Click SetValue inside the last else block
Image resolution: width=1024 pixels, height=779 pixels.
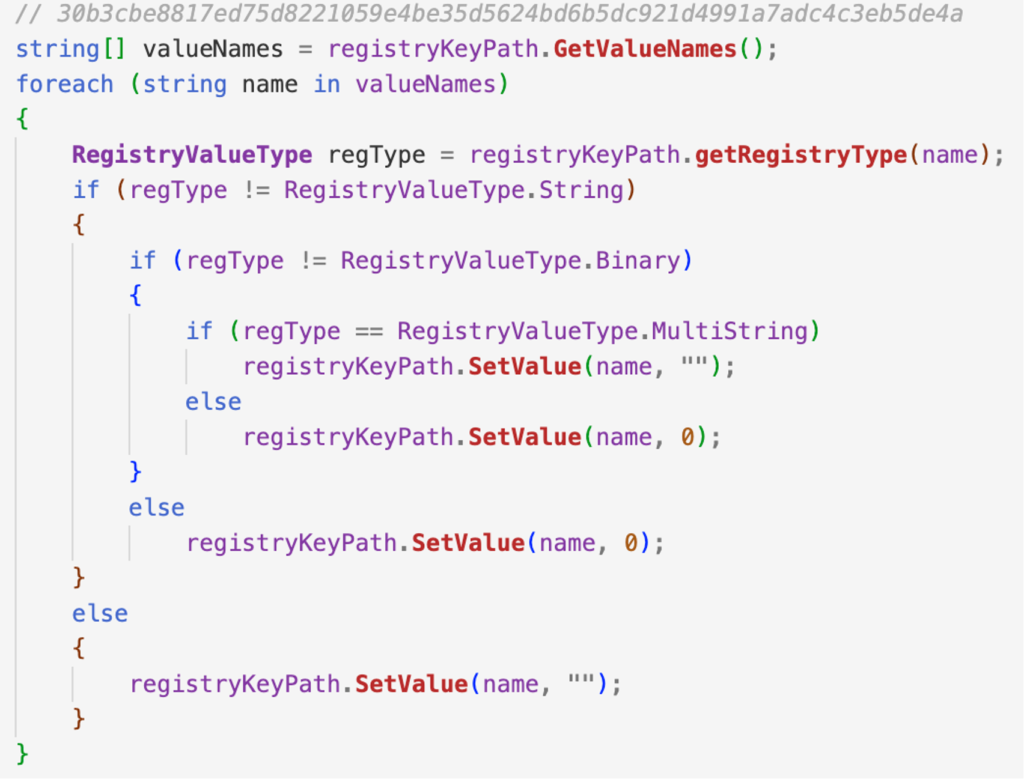click(x=412, y=684)
